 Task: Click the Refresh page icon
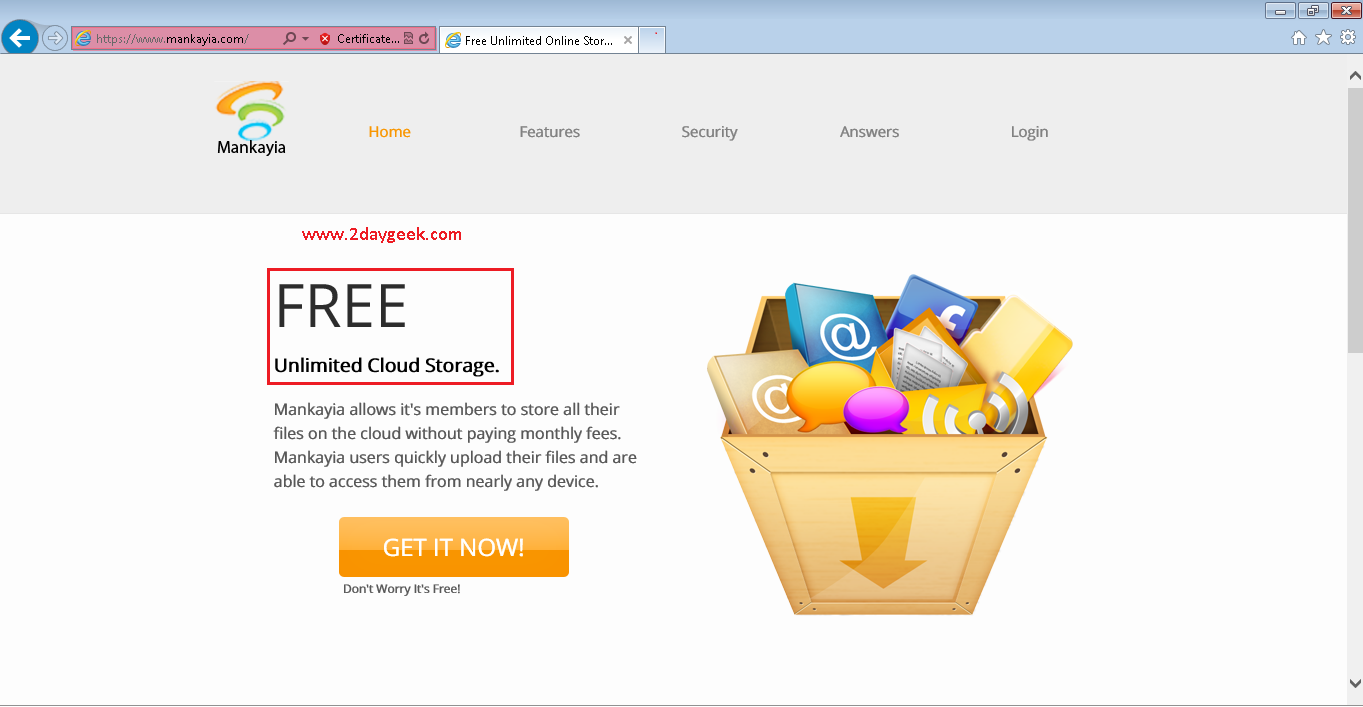424,39
